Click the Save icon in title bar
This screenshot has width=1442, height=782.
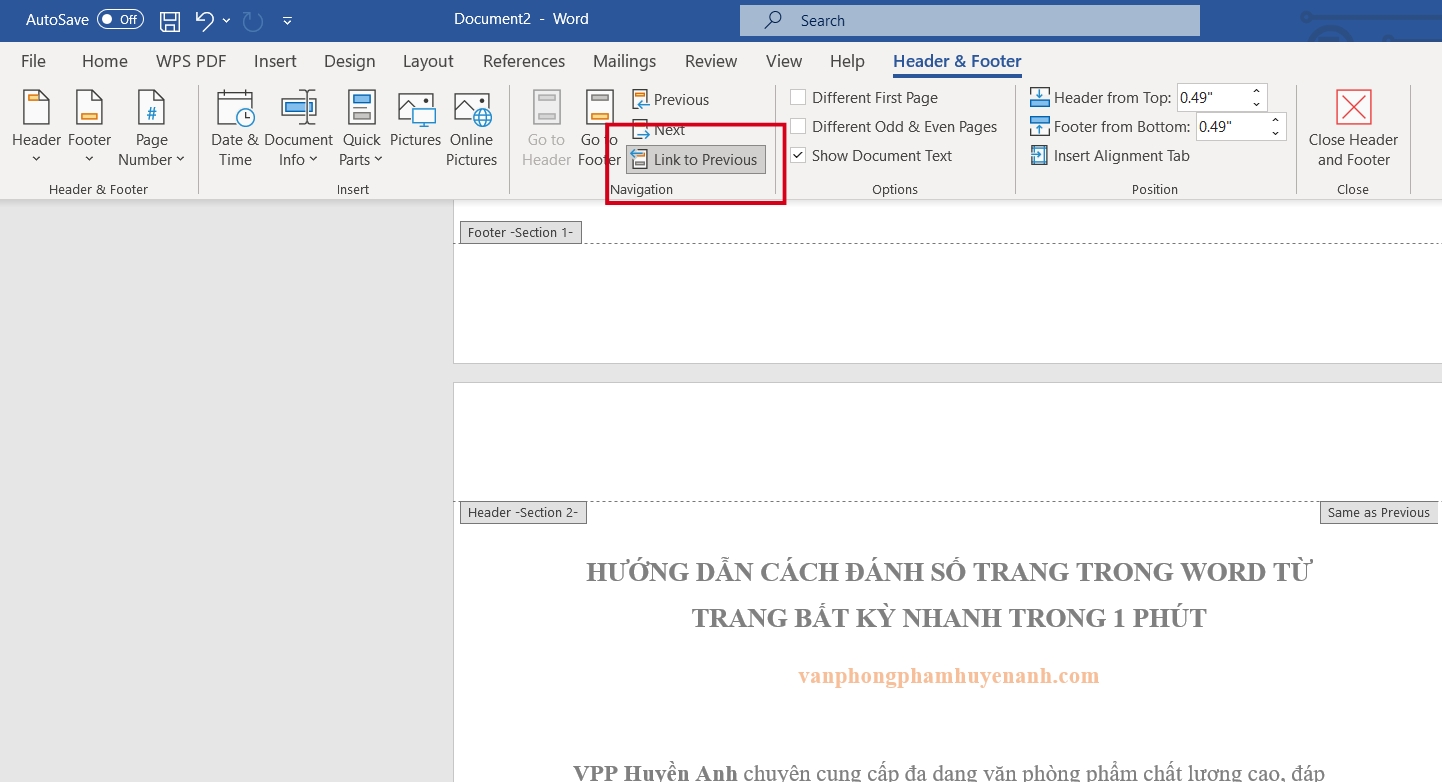click(170, 20)
